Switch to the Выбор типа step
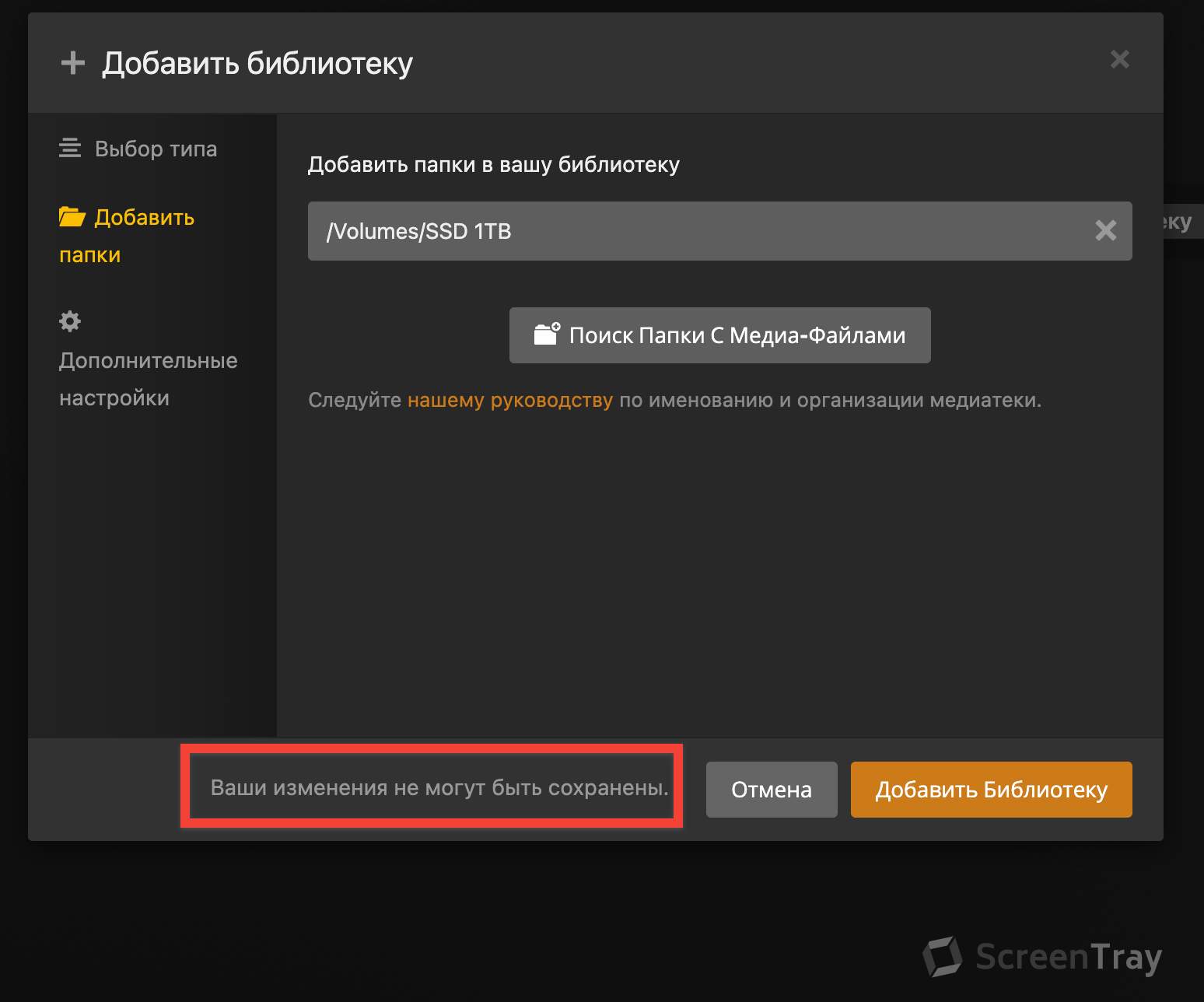The width and height of the screenshot is (1204, 1002). (156, 149)
